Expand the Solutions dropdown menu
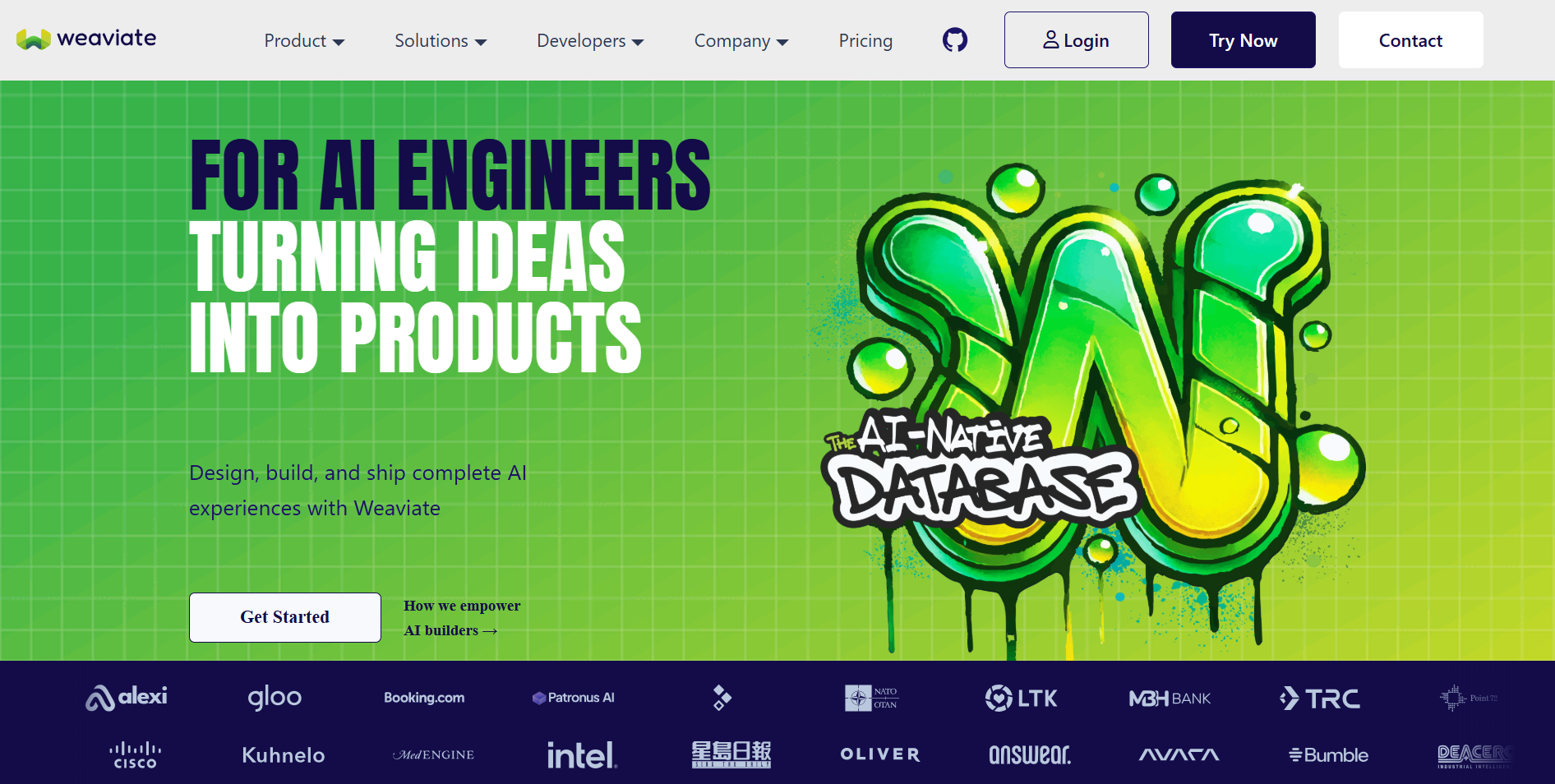This screenshot has width=1555, height=784. [441, 40]
